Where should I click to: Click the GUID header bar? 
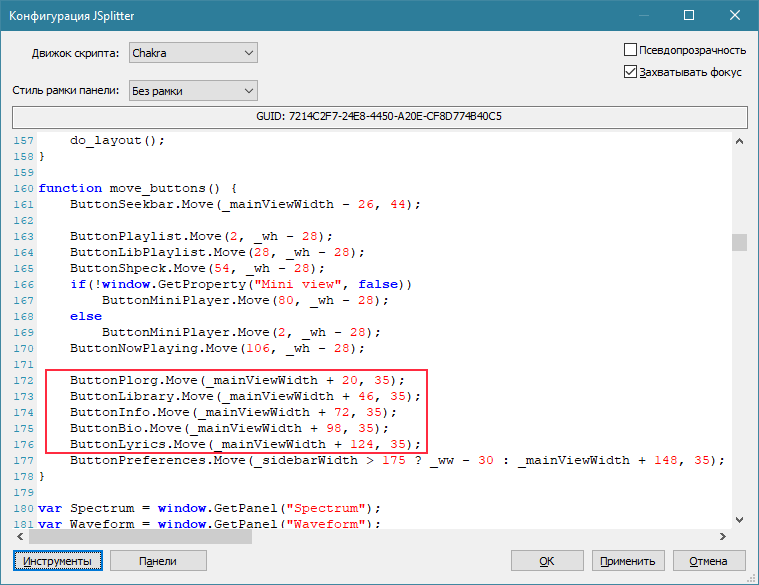tap(379, 117)
